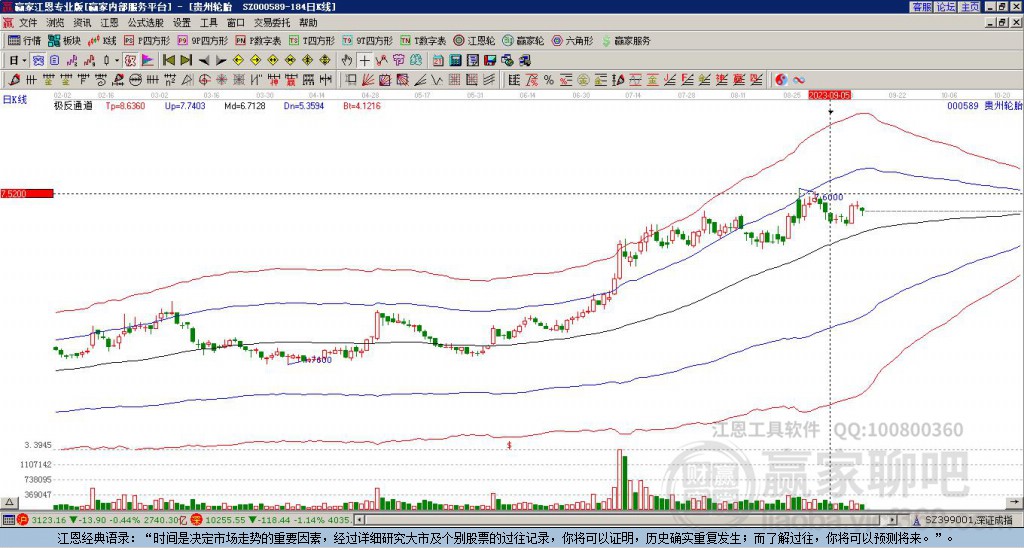1024x548 pixels.
Task: Click the colored flag icon
Action: [148, 60]
